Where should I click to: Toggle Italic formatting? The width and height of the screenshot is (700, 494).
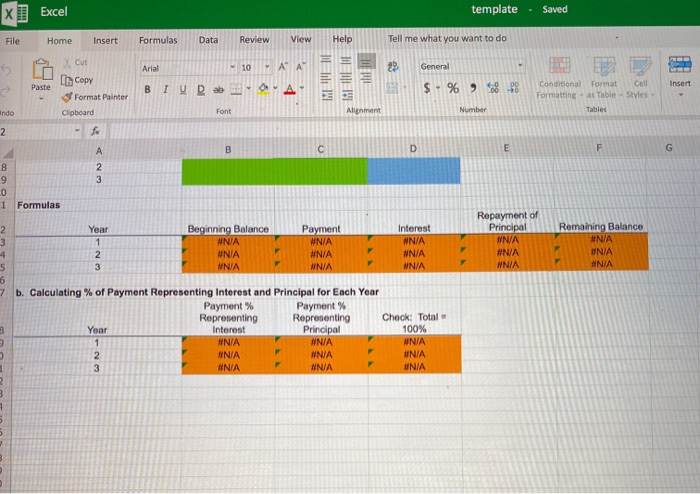point(165,89)
